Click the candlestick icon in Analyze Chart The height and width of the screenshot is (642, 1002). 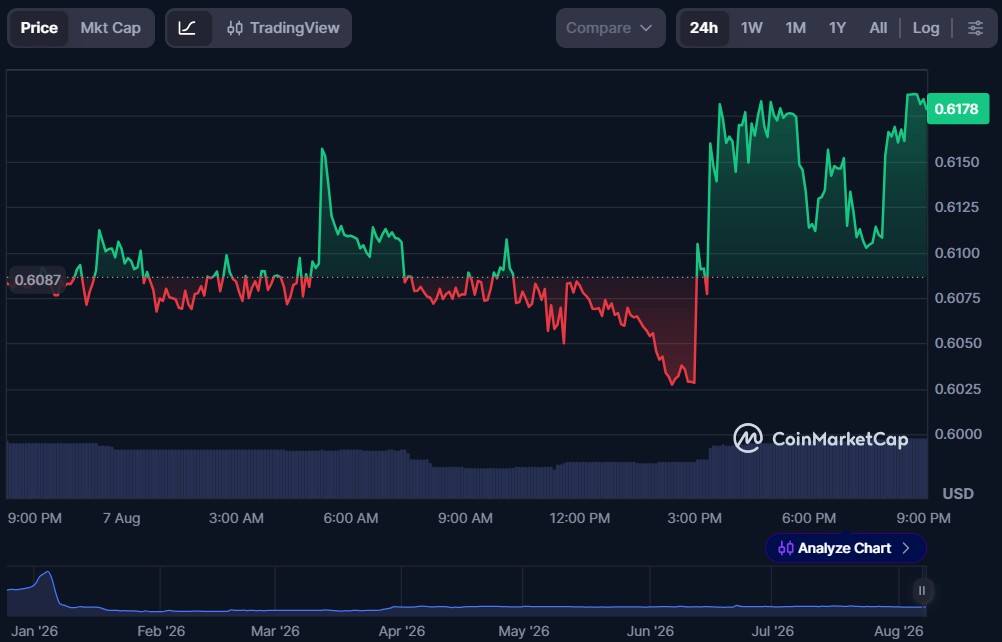coord(785,548)
